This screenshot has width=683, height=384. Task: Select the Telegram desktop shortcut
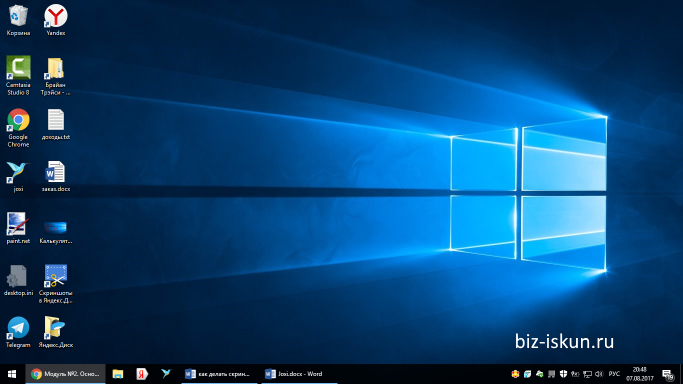(18, 332)
